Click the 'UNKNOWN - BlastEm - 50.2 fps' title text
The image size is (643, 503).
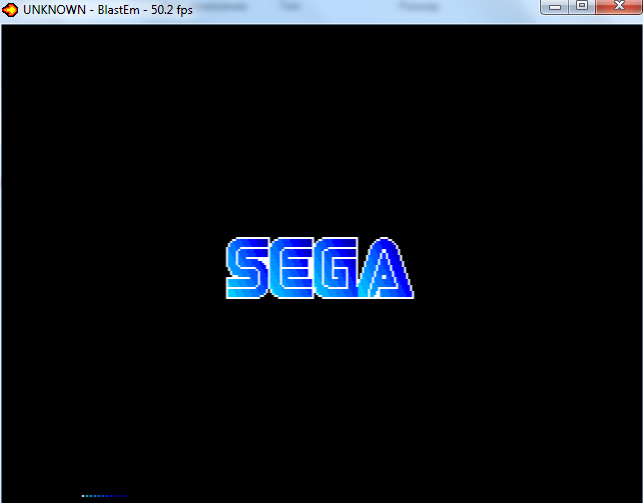click(108, 10)
